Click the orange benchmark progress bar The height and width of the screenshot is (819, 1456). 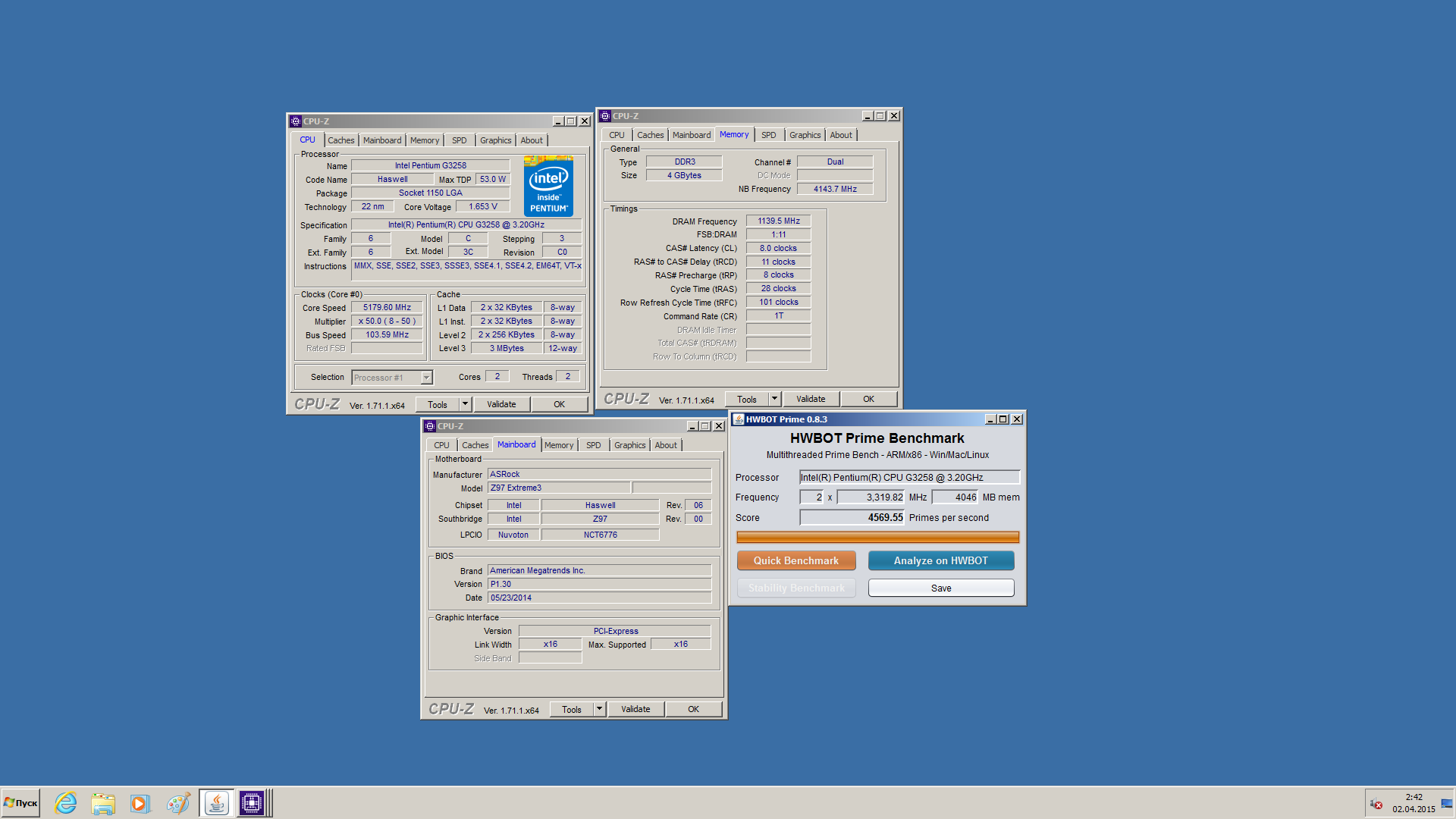click(877, 537)
